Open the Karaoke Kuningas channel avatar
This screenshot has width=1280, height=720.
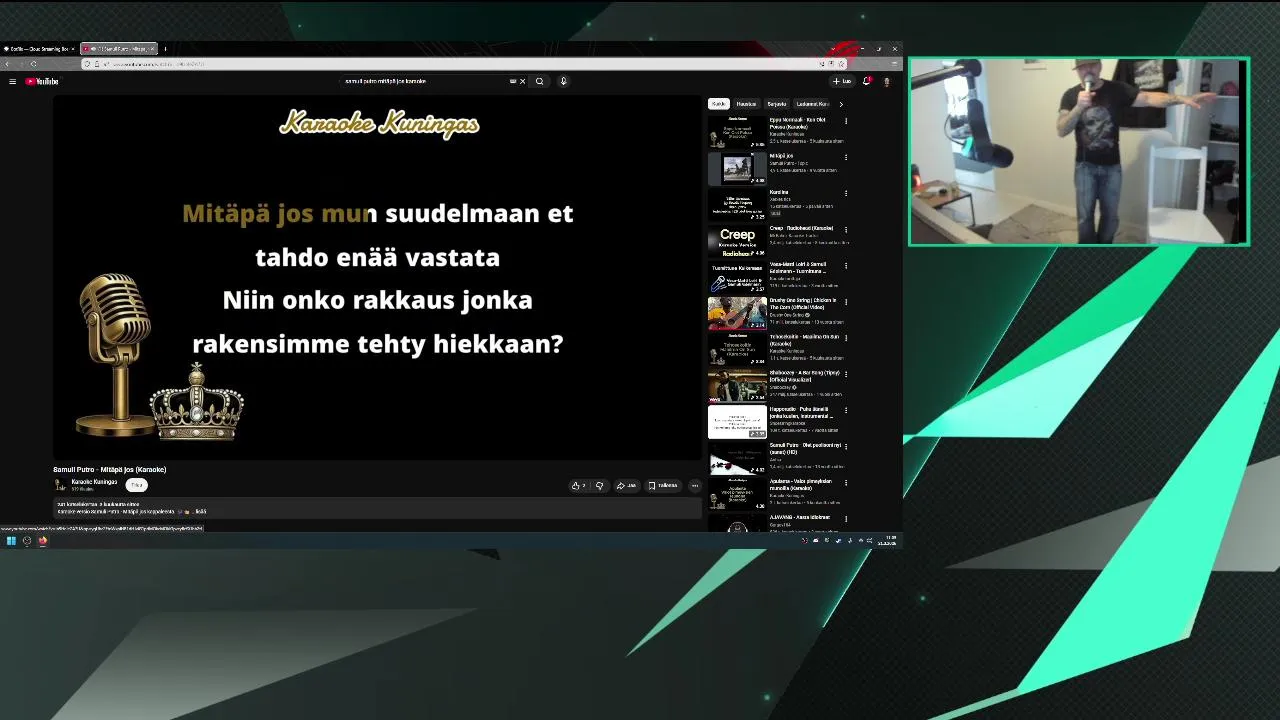60,485
